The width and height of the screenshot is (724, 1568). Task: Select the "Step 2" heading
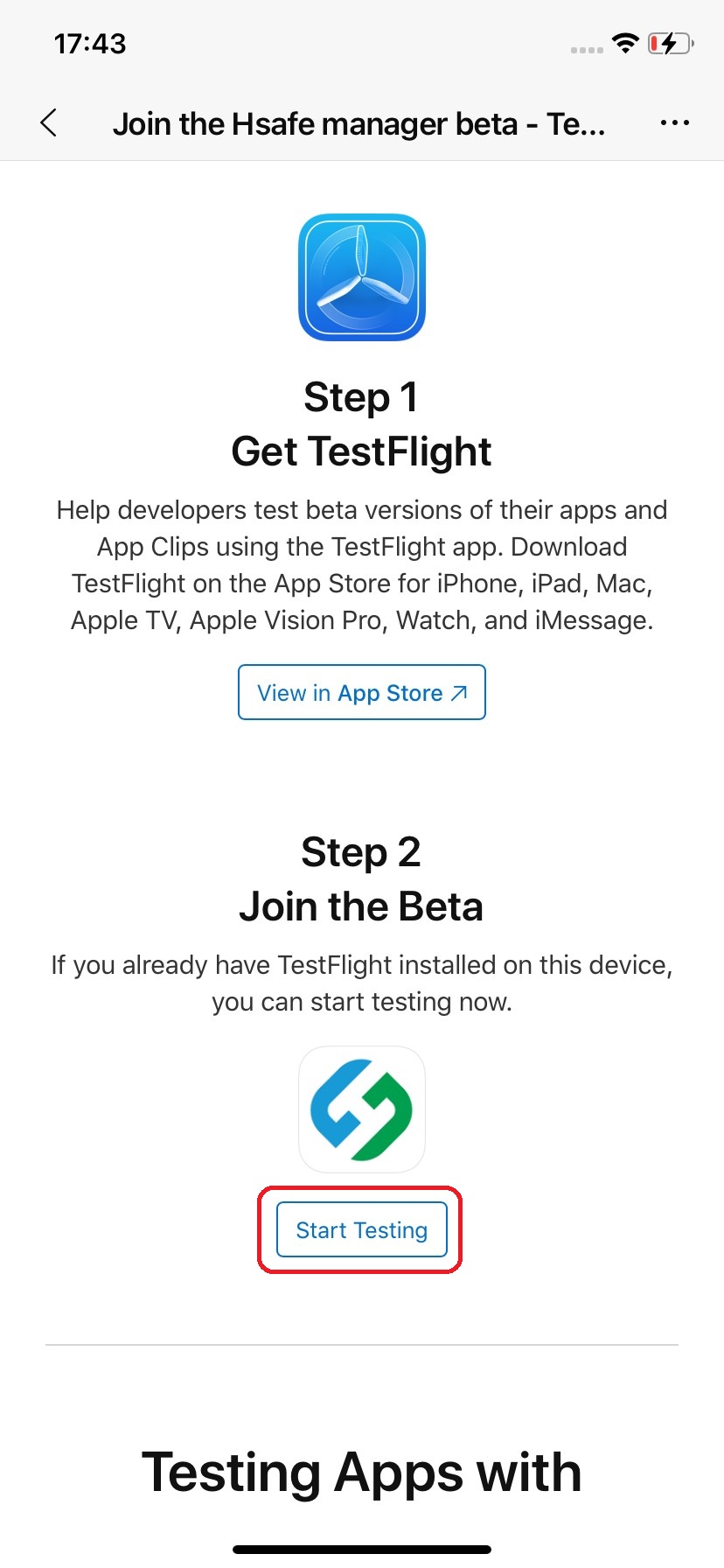coord(361,852)
